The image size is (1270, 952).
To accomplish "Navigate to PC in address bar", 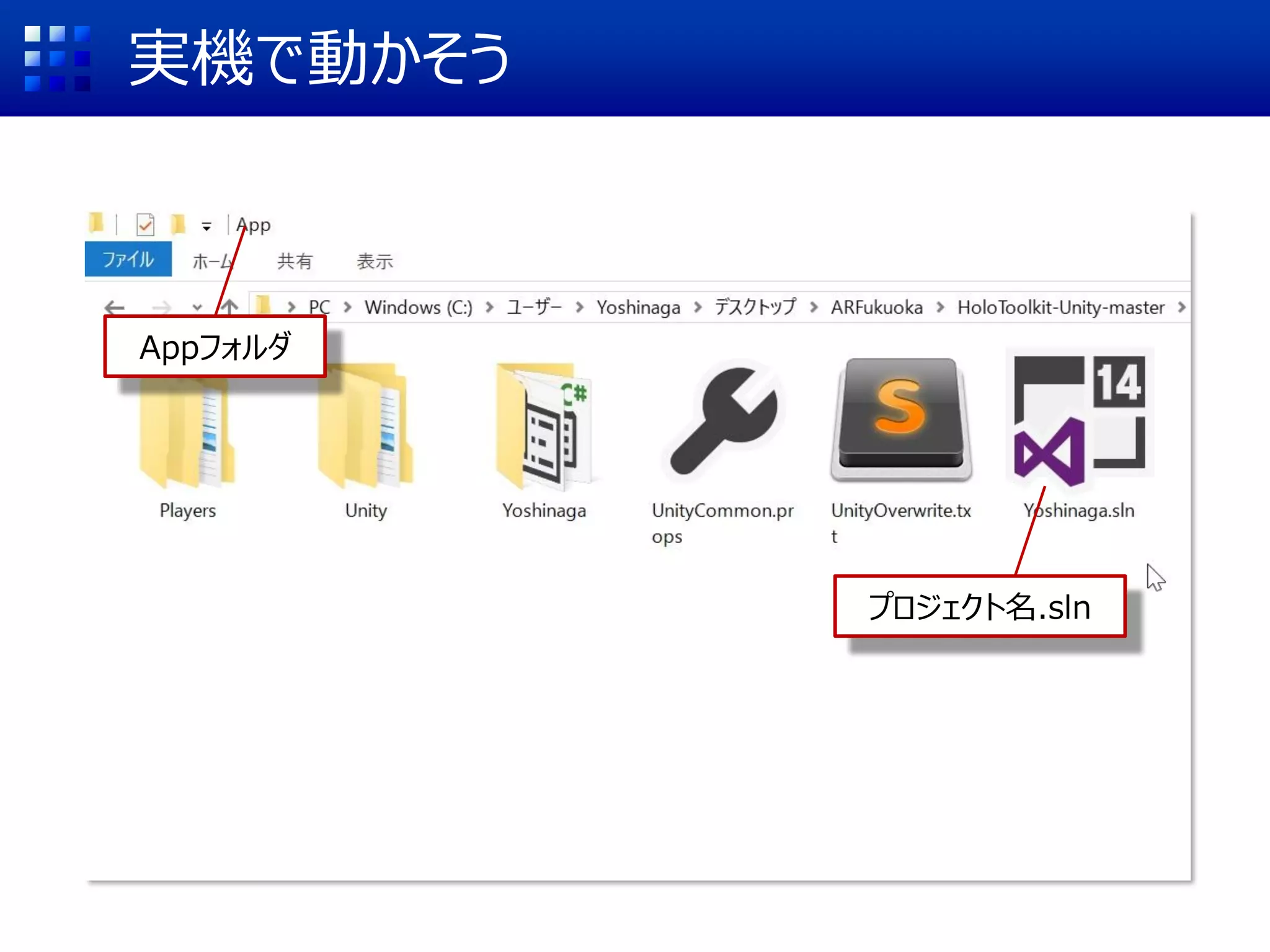I will (x=319, y=307).
